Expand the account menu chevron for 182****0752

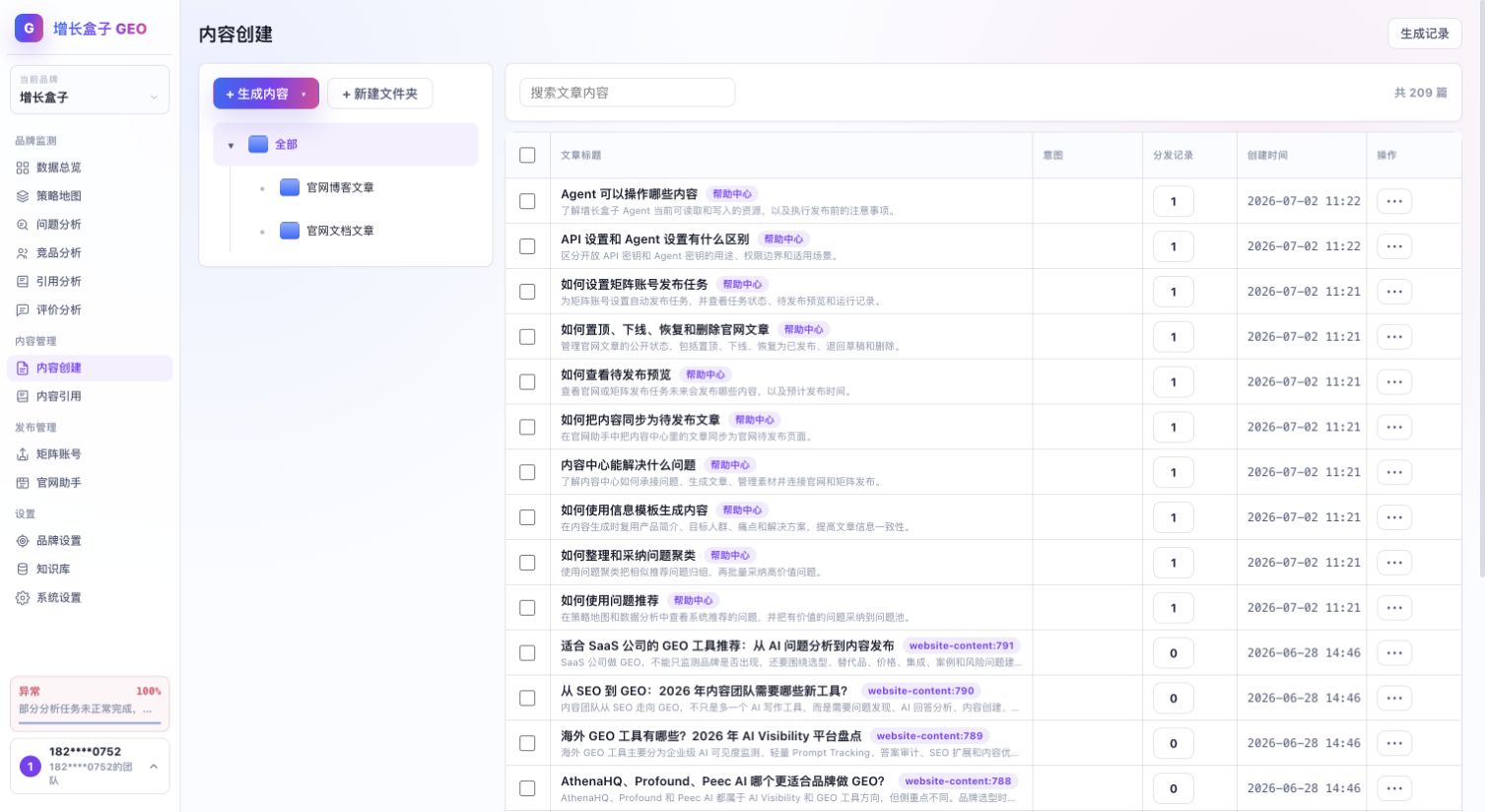[x=154, y=766]
